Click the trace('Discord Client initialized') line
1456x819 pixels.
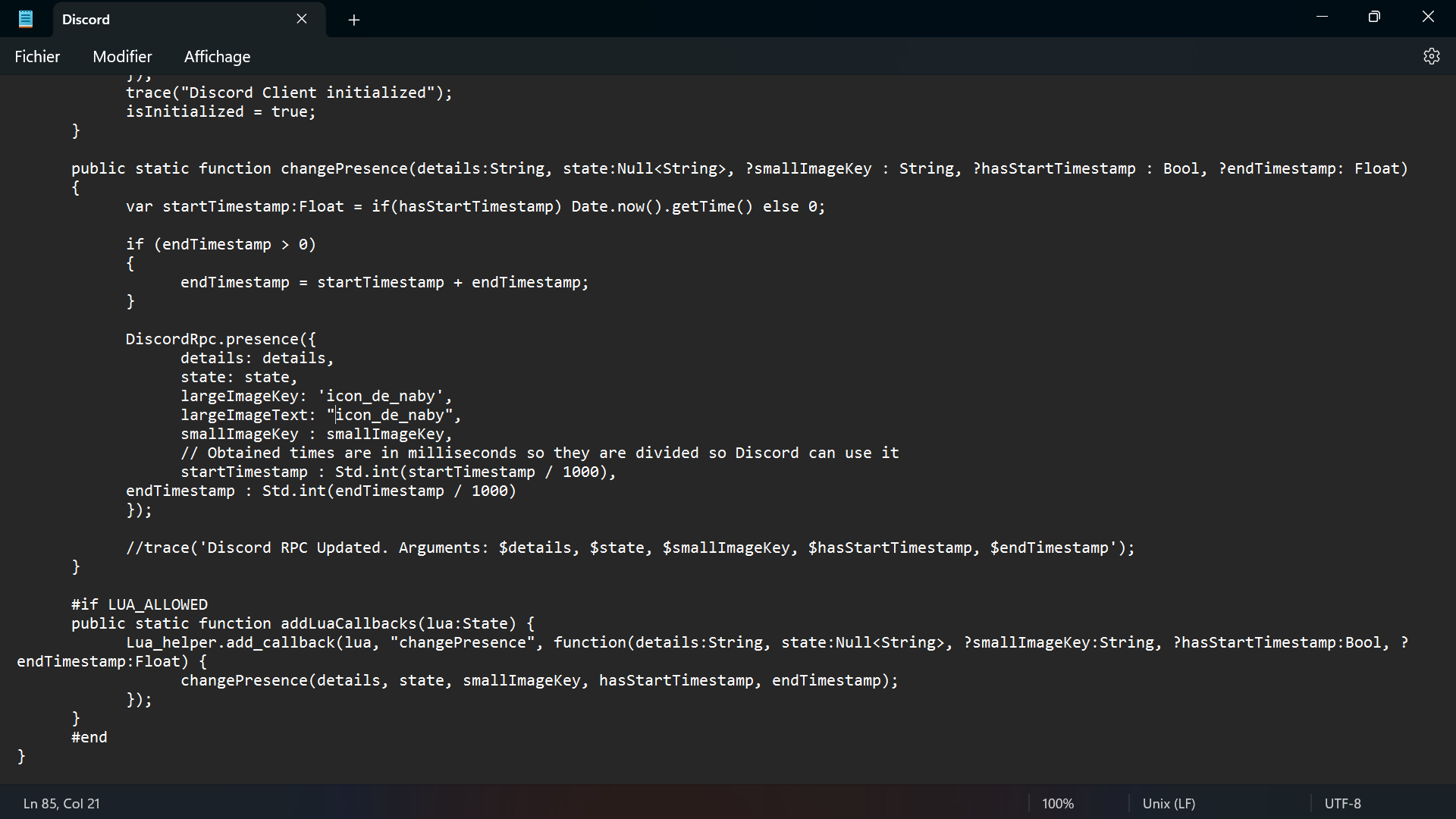(x=288, y=92)
